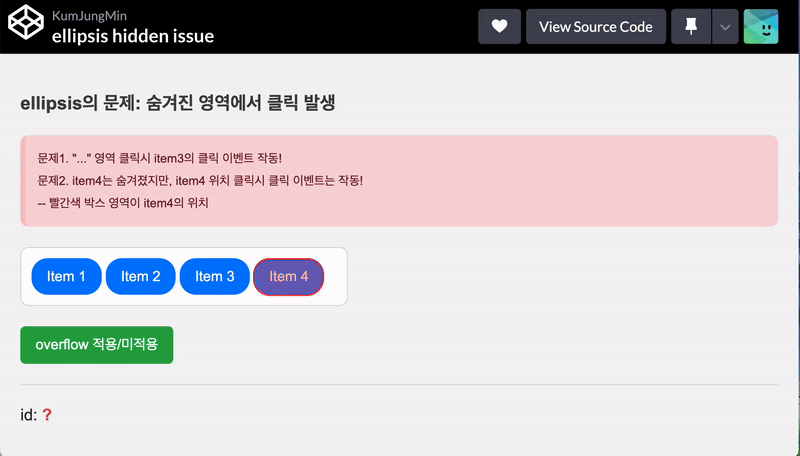Click the CodePen logo icon
The width and height of the screenshot is (800, 456).
tap(26, 22)
